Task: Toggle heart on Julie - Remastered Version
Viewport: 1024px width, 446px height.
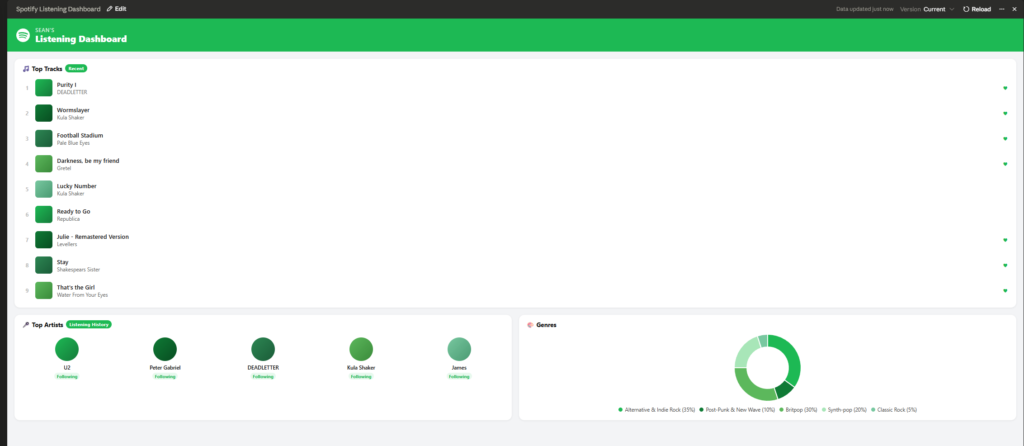Action: 1005,240
